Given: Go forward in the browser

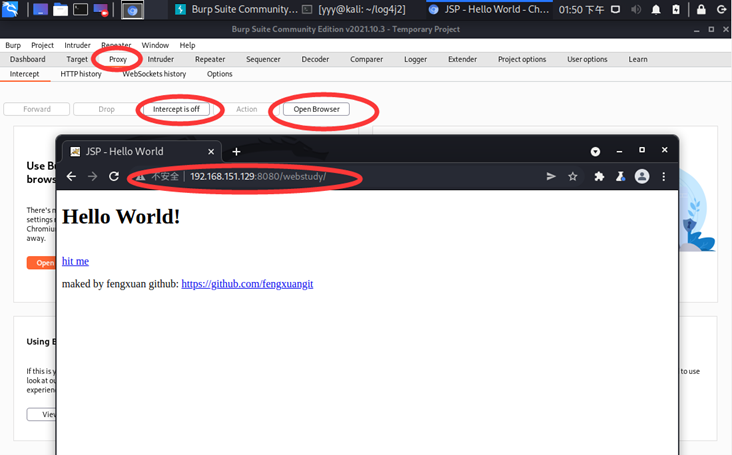Looking at the screenshot, I should pos(92,176).
